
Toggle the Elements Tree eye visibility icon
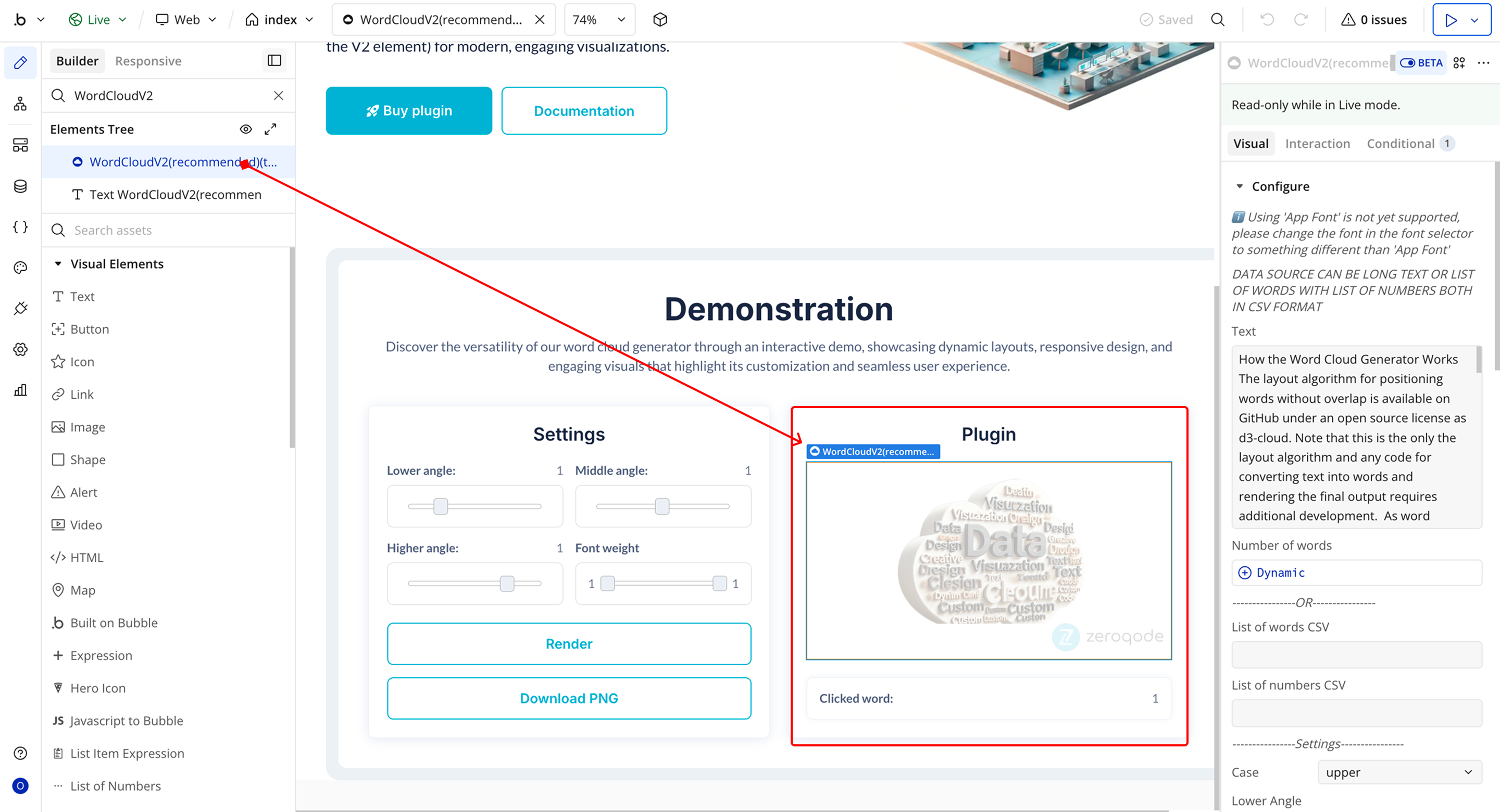tap(246, 129)
